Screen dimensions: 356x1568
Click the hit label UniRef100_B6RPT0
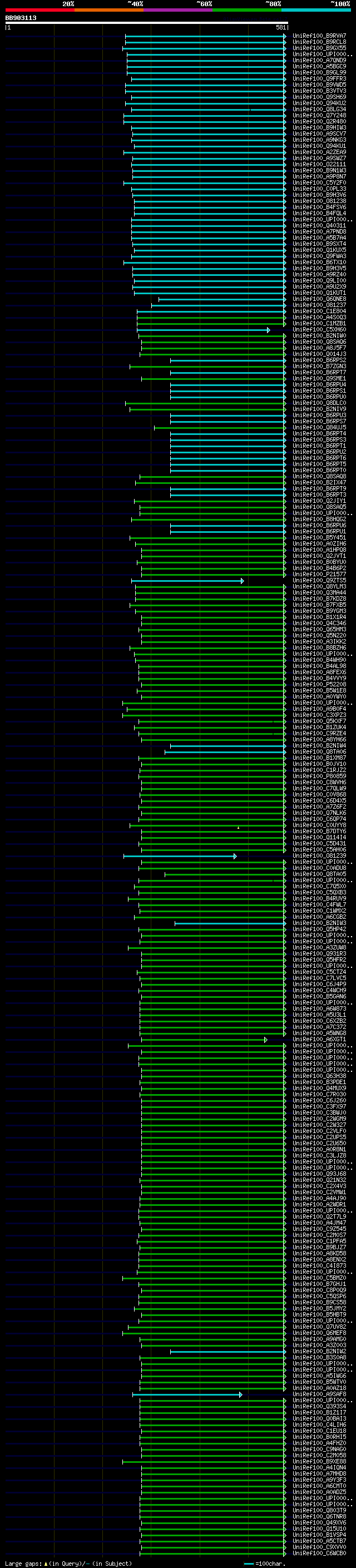[319, 471]
